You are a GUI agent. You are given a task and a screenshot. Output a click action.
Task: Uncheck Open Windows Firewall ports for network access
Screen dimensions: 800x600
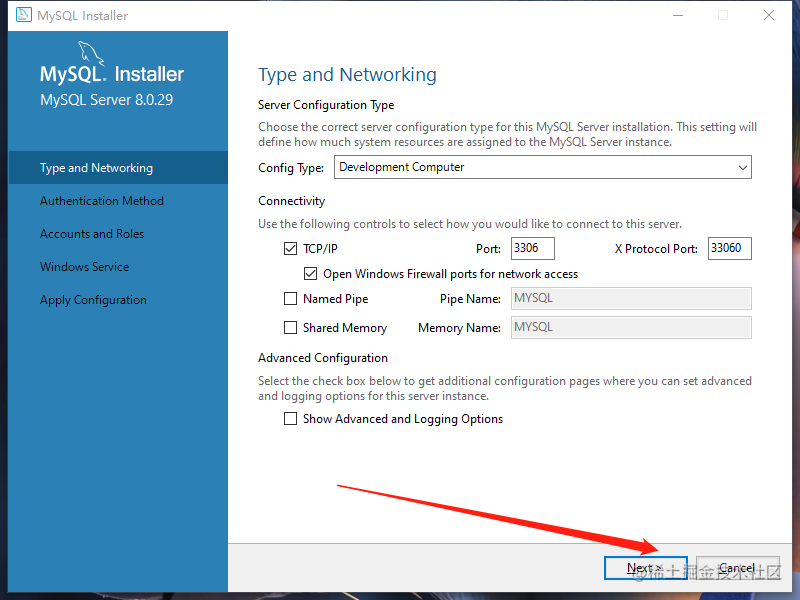(310, 274)
